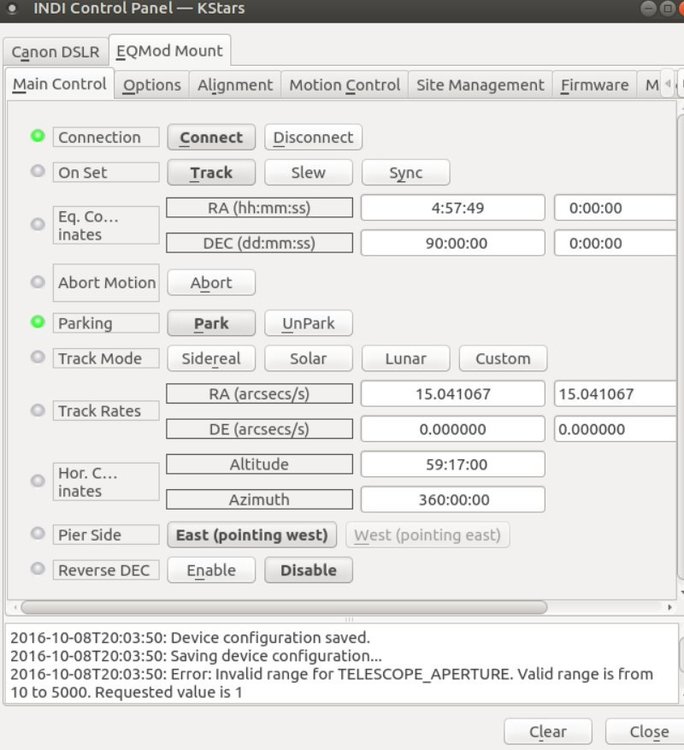
Task: Click the Altitude label
Action: click(259, 464)
